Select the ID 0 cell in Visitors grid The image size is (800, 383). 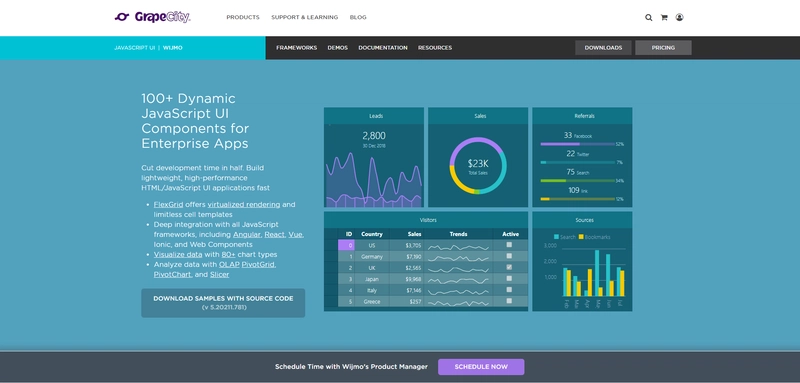pyautogui.click(x=346, y=245)
